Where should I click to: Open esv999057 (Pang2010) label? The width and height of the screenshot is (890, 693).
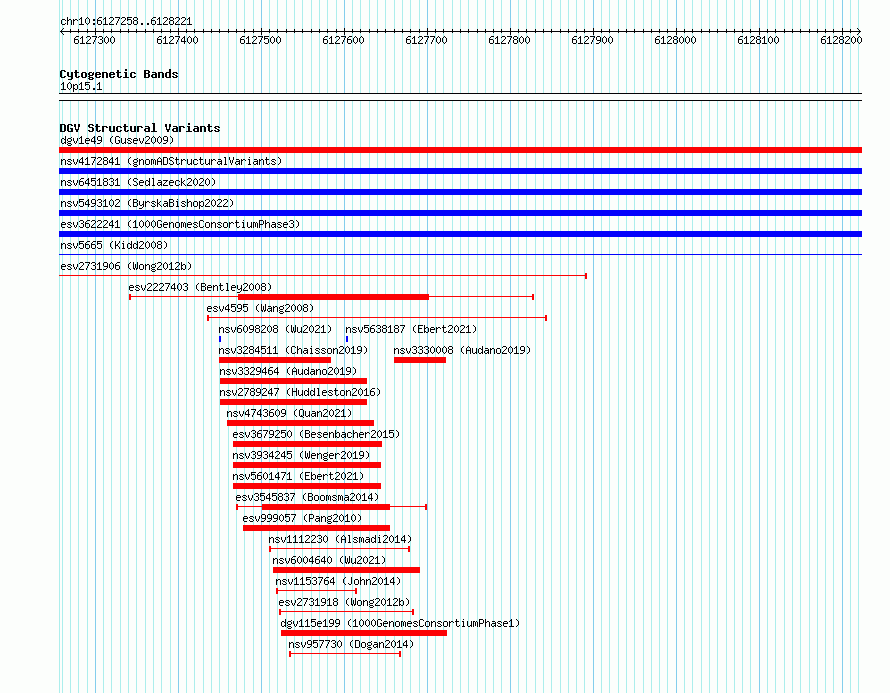[302, 518]
